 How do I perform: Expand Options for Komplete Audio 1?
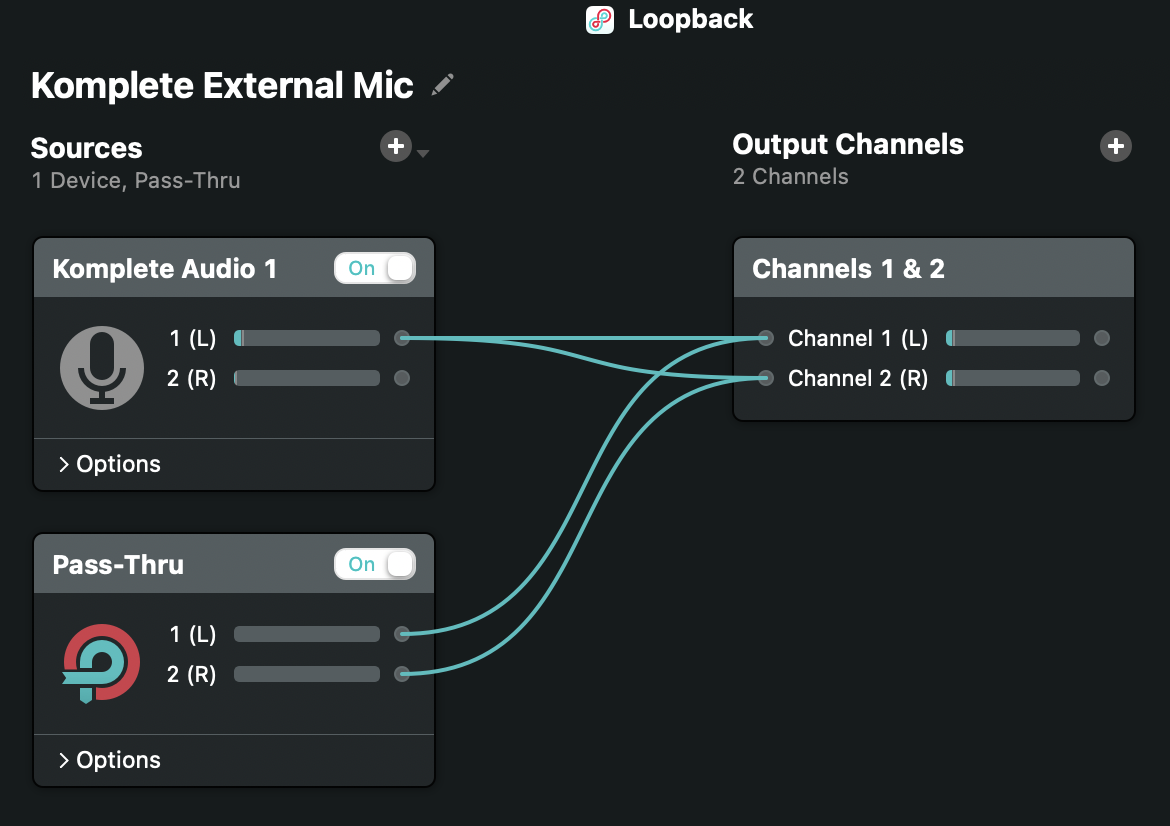[x=110, y=464]
